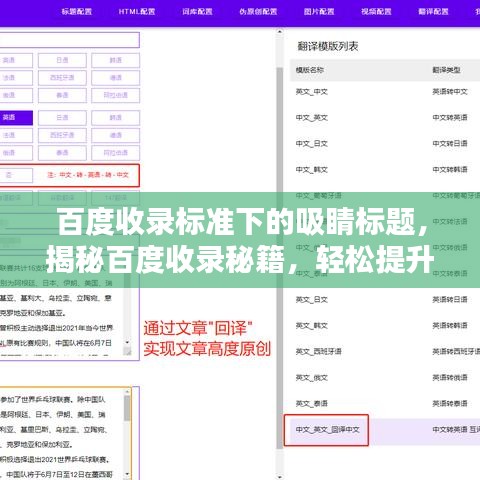Click the center panel scrollbar down arrow
The height and width of the screenshot is (480, 480).
[x=280, y=477]
